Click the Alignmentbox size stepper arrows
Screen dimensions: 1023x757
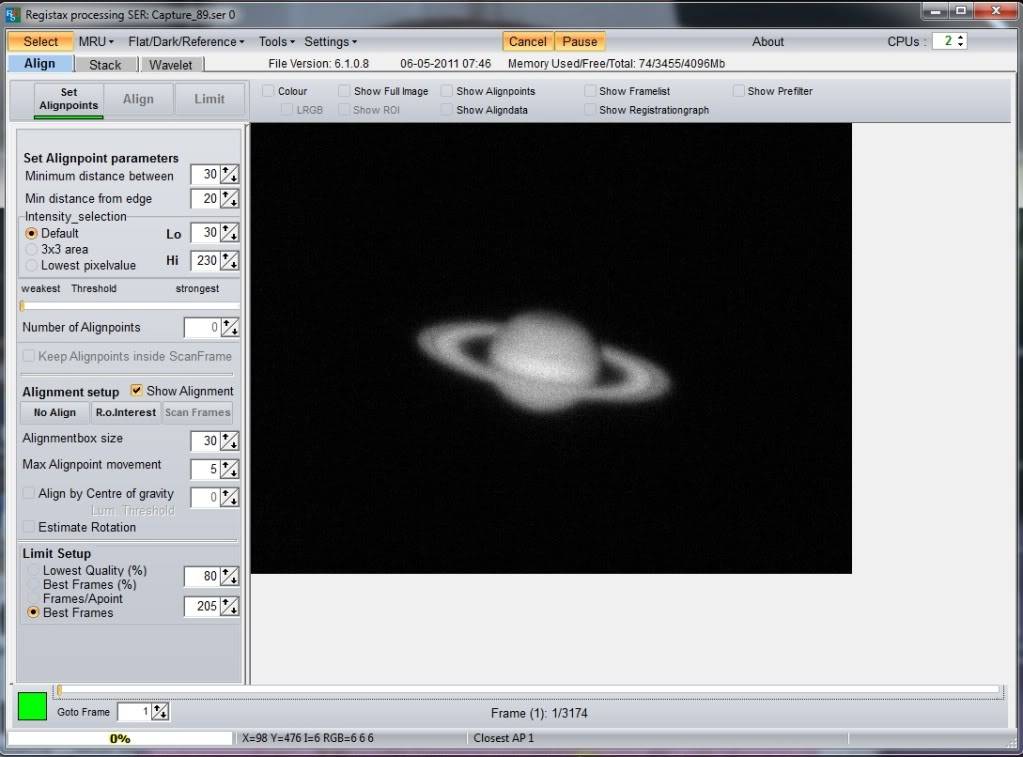tap(230, 440)
